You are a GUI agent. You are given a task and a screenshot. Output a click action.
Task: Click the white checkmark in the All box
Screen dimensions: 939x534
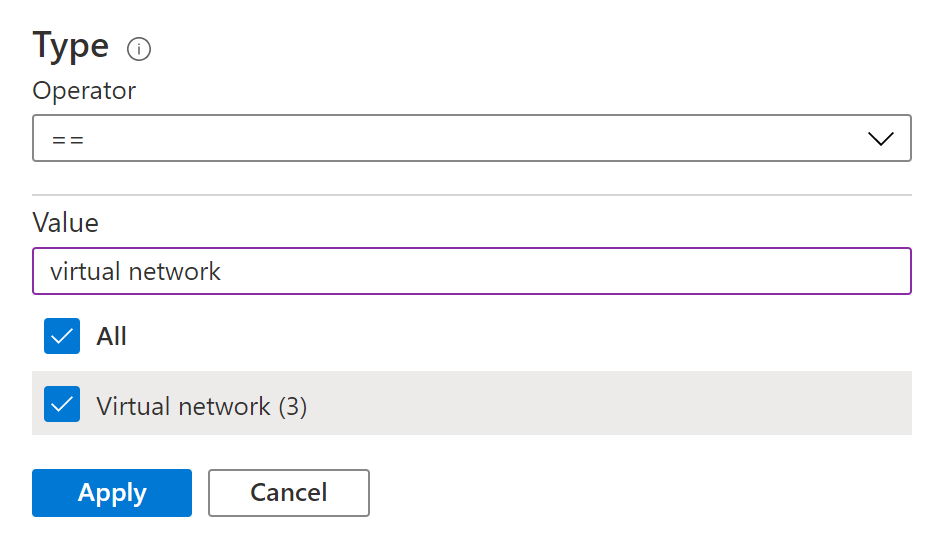62,337
